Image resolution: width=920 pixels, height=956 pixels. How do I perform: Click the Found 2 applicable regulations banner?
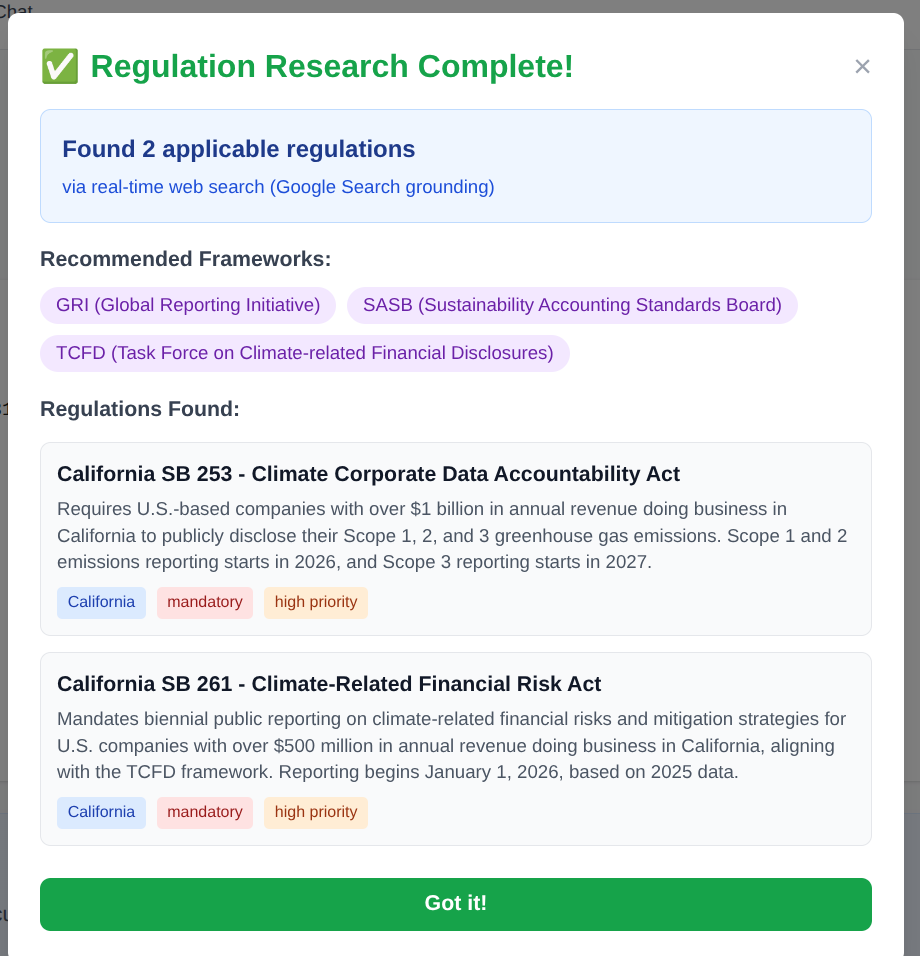click(455, 166)
